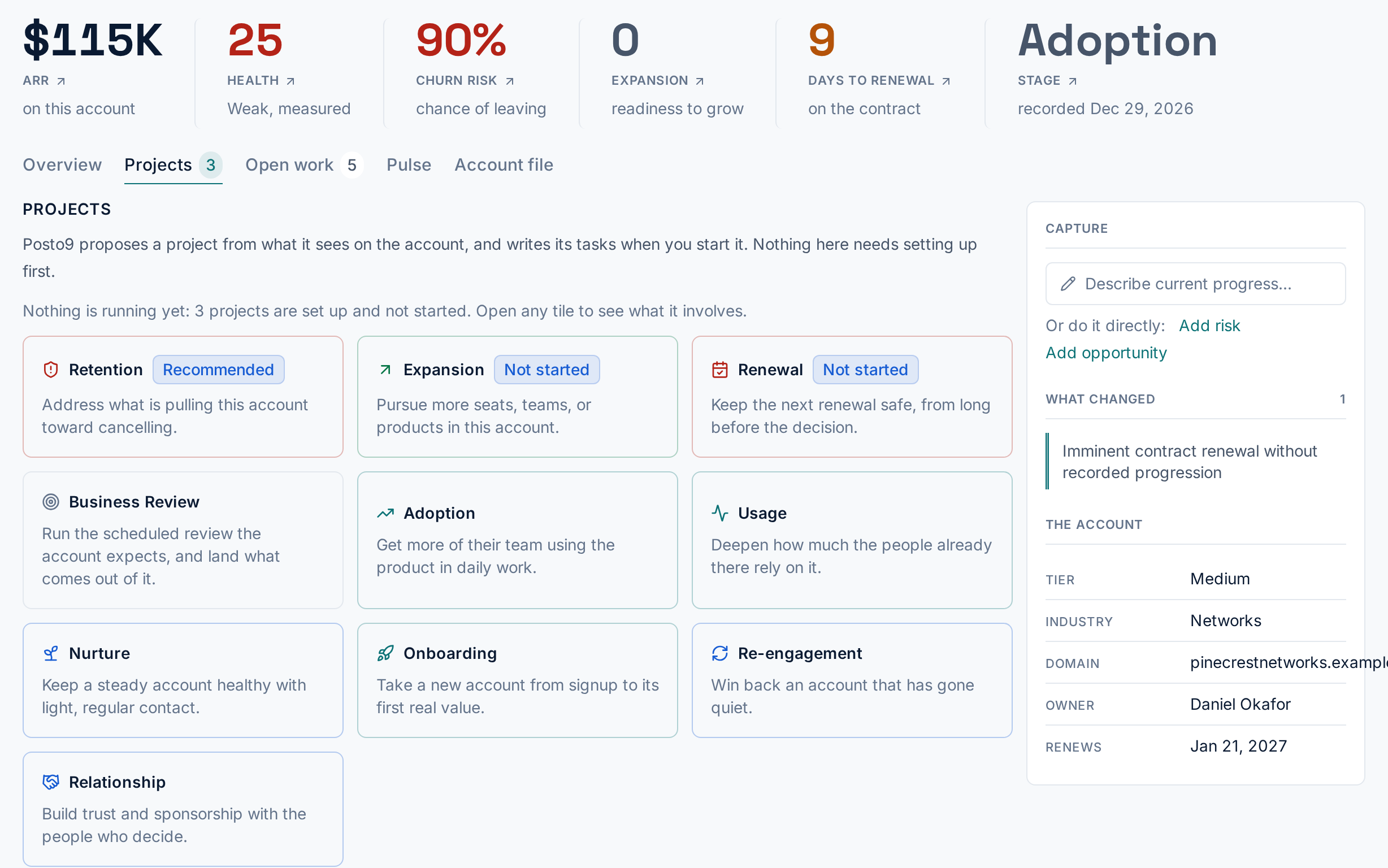
Task: Click the arrow icon next to ARR
Action: (61, 81)
